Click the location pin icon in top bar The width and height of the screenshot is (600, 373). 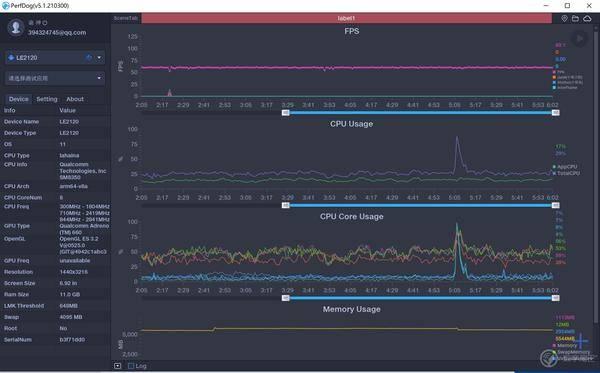(x=564, y=18)
